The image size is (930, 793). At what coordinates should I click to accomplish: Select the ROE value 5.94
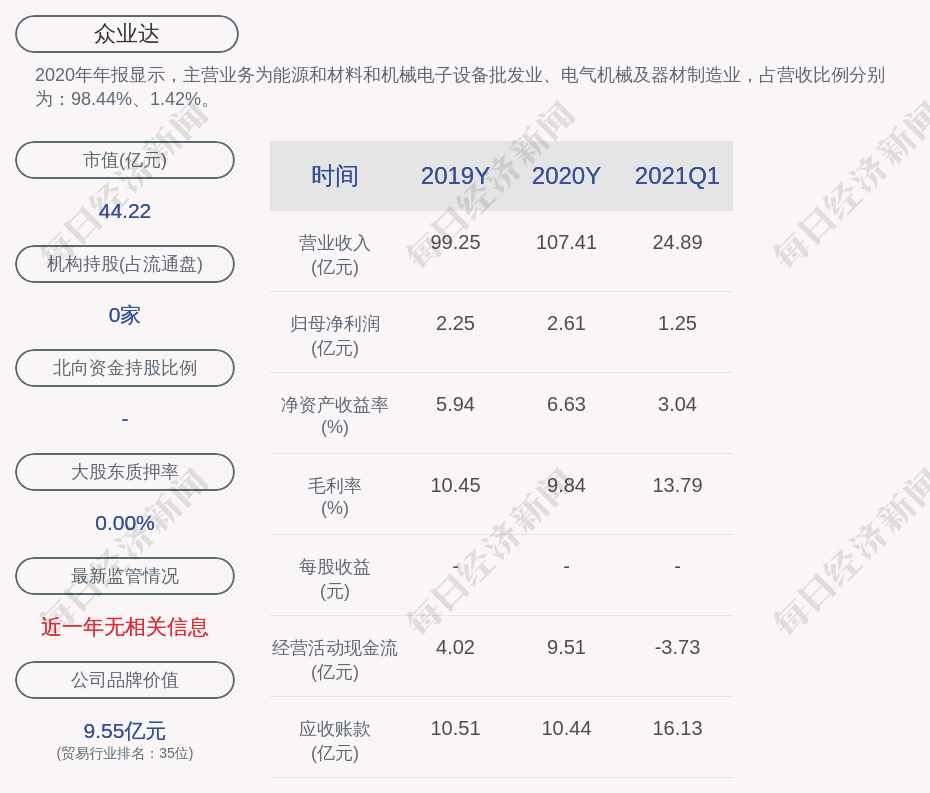455,405
